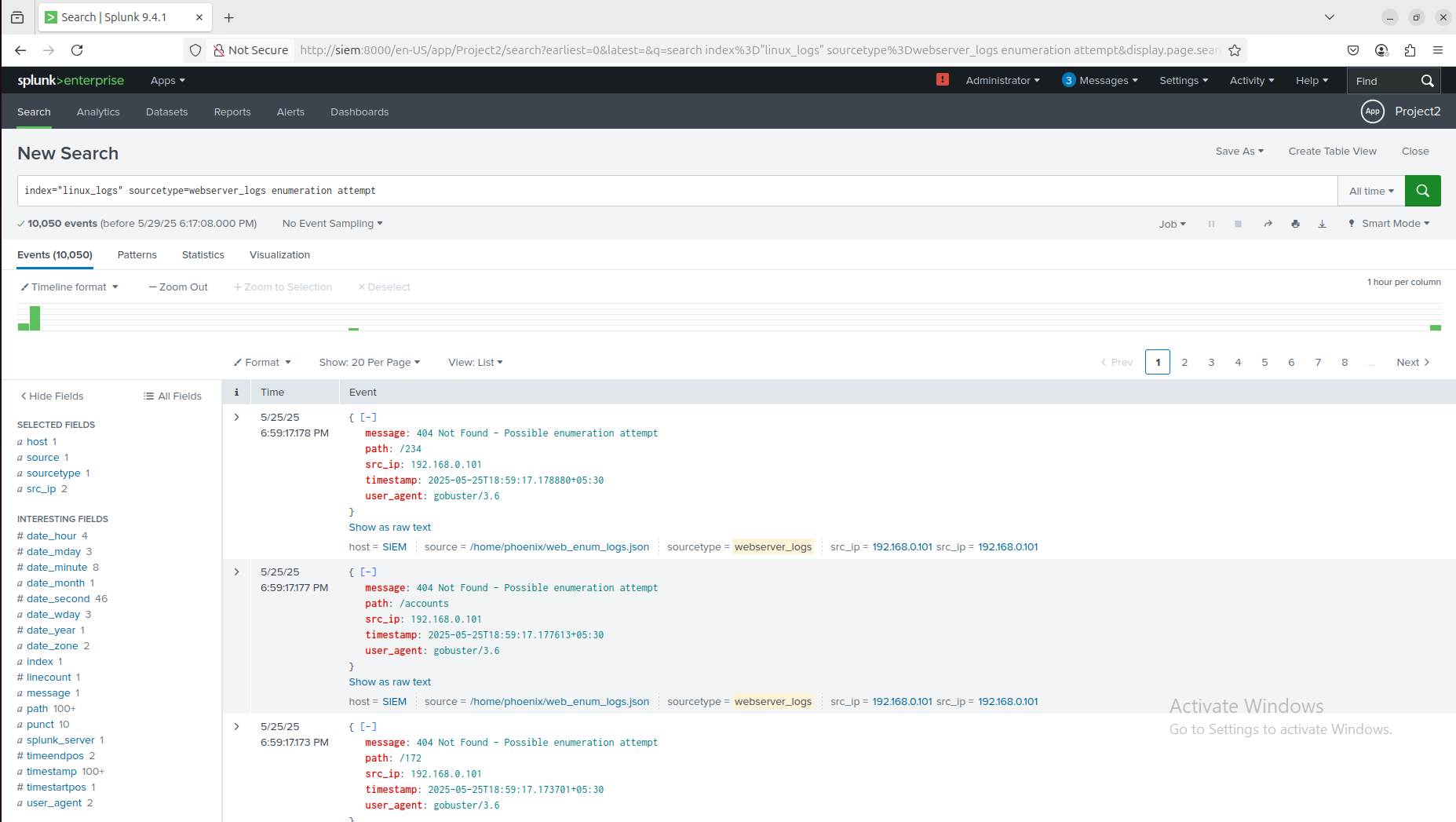Open the All Fields dialog

click(x=173, y=396)
